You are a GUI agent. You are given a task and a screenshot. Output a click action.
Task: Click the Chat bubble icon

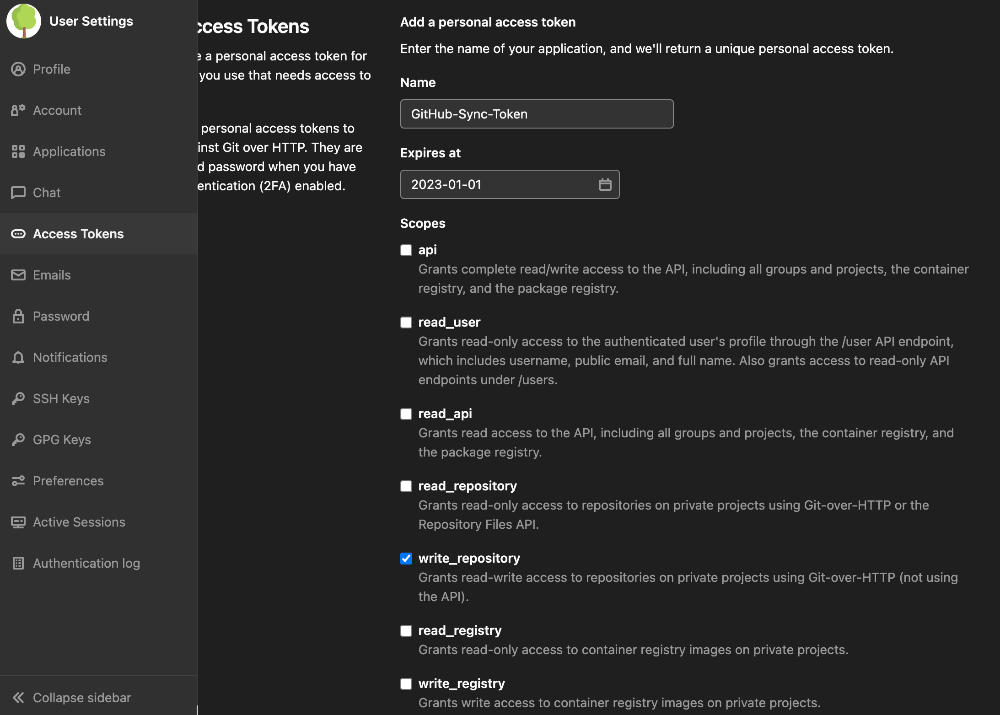point(18,193)
